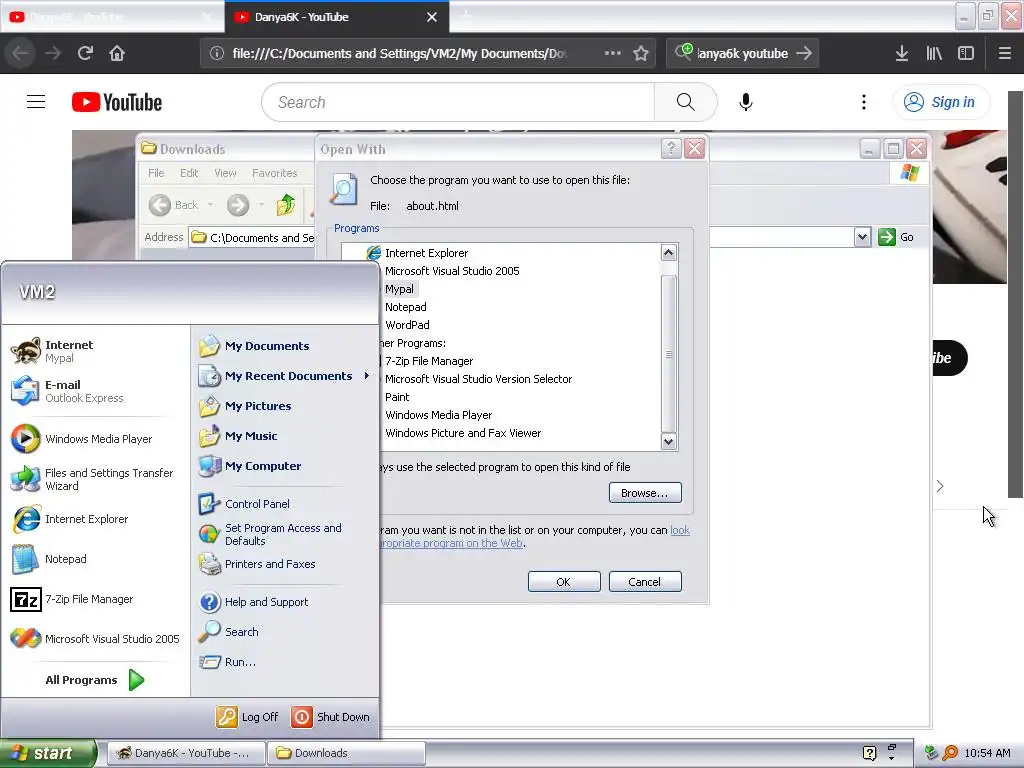The image size is (1024, 768).
Task: Launch Internet Explorer from the Start menu
Action: [x=95, y=519]
